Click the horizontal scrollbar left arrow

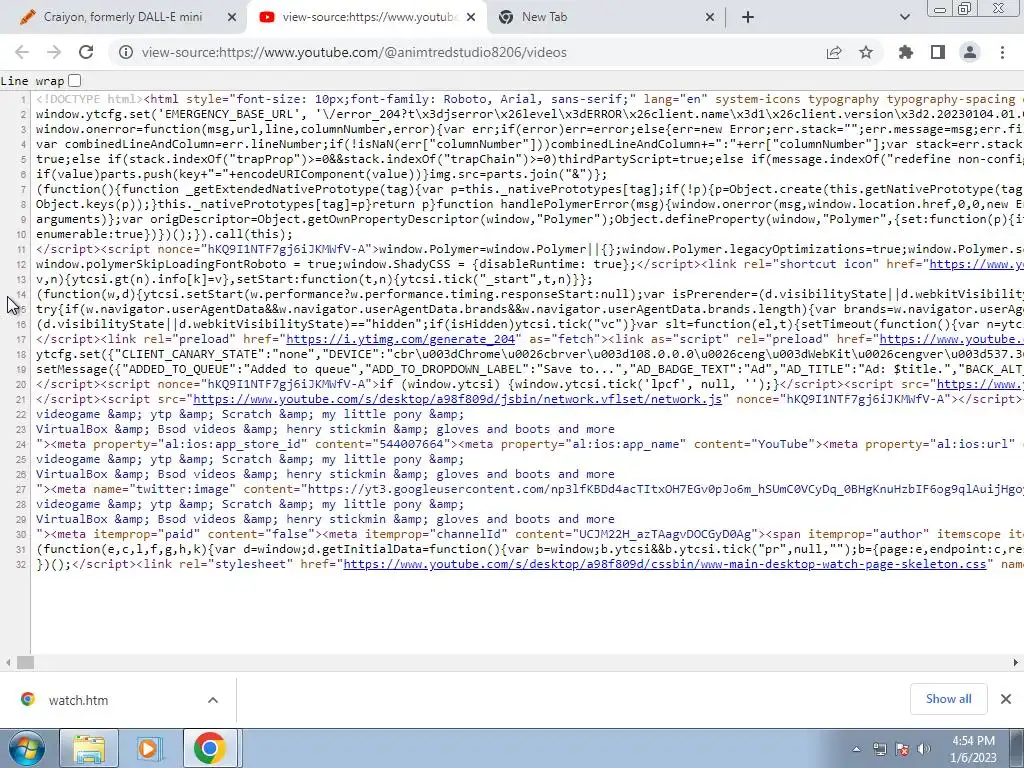[x=8, y=662]
